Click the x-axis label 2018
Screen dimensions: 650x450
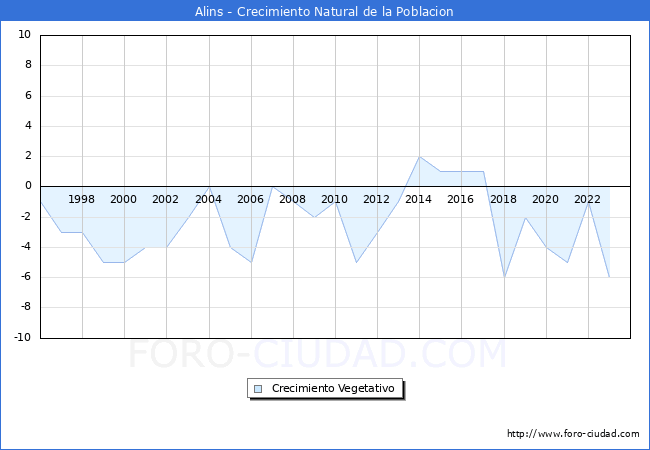[503, 199]
